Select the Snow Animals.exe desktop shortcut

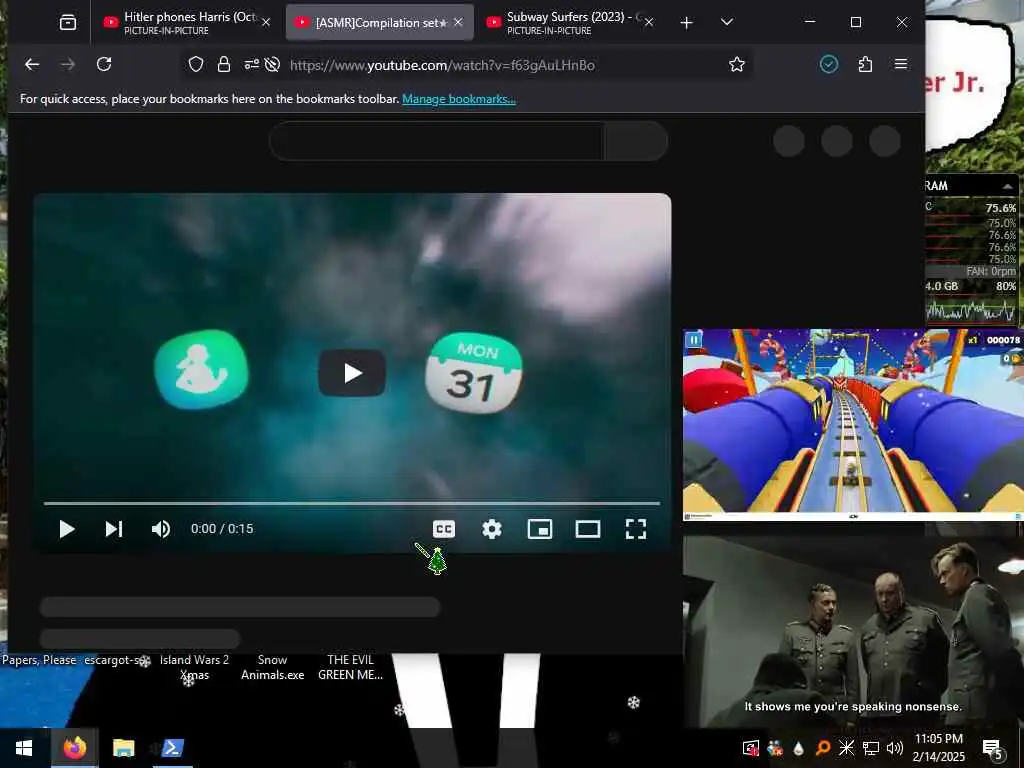click(272, 667)
